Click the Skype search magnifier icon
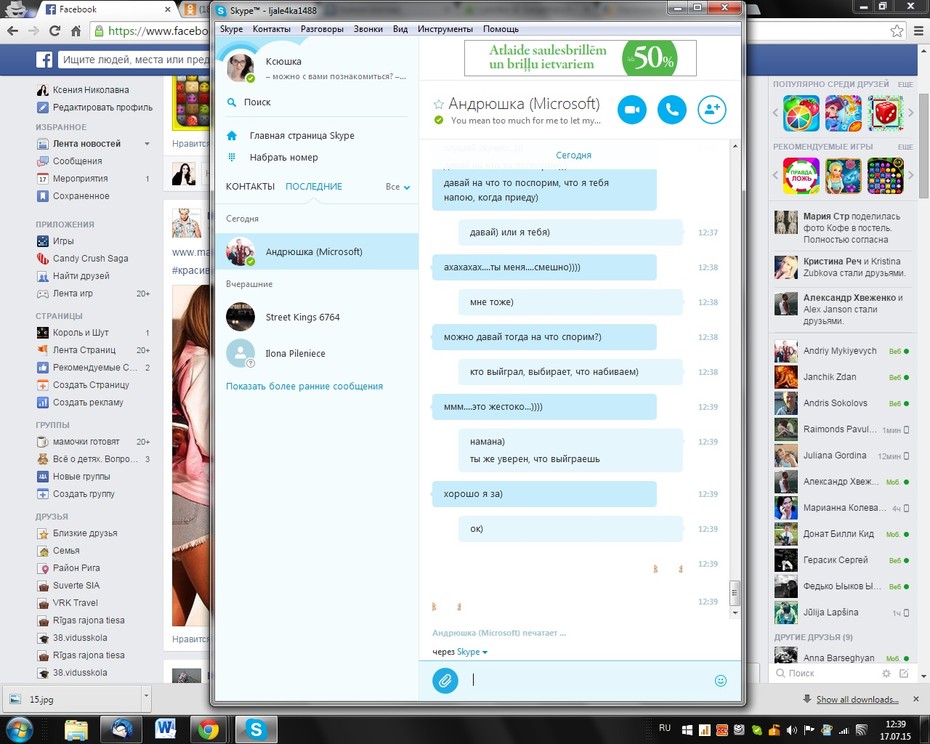This screenshot has height=744, width=930. pos(231,103)
